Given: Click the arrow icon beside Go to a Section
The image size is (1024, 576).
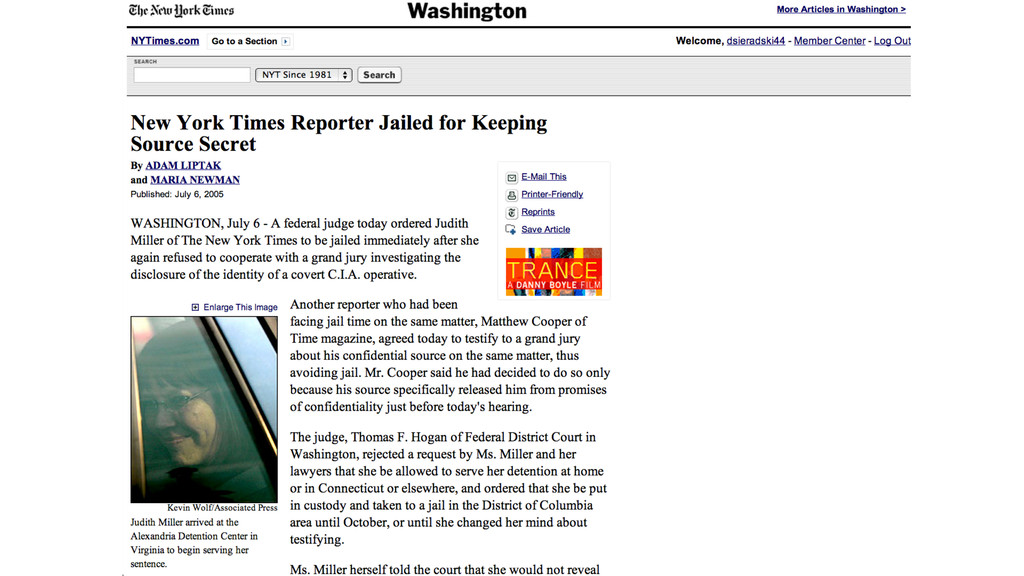Looking at the screenshot, I should tap(285, 41).
